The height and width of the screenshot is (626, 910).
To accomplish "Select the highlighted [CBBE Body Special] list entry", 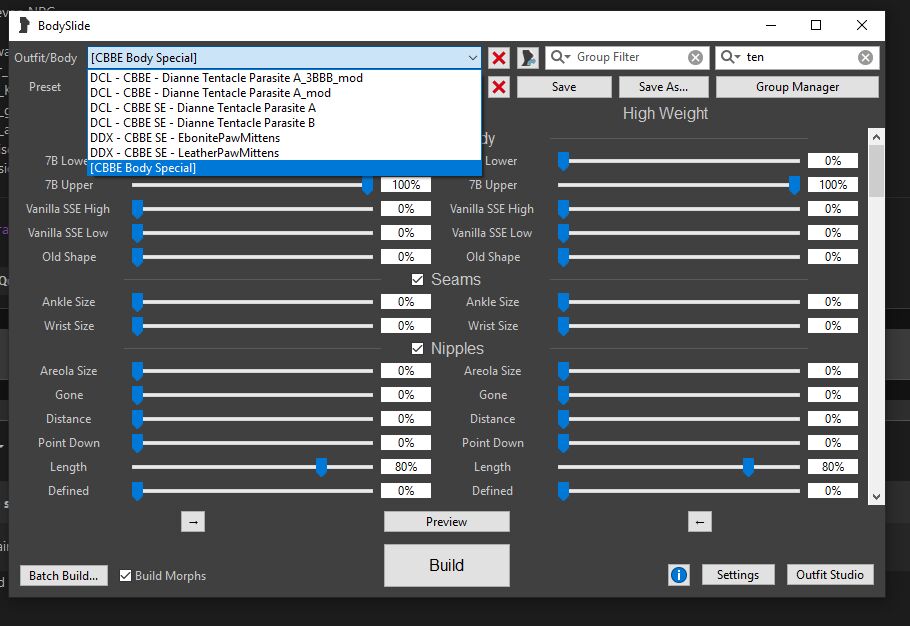I will 284,168.
